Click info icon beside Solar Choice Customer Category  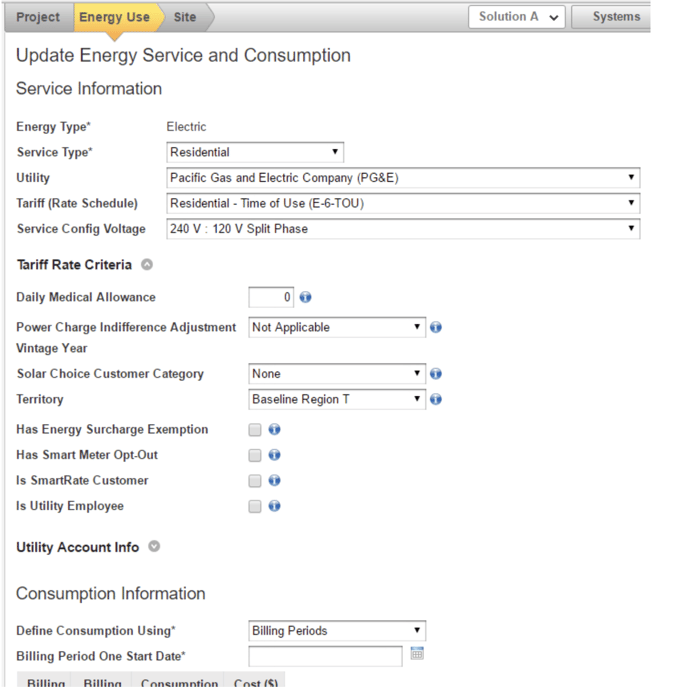pos(436,374)
